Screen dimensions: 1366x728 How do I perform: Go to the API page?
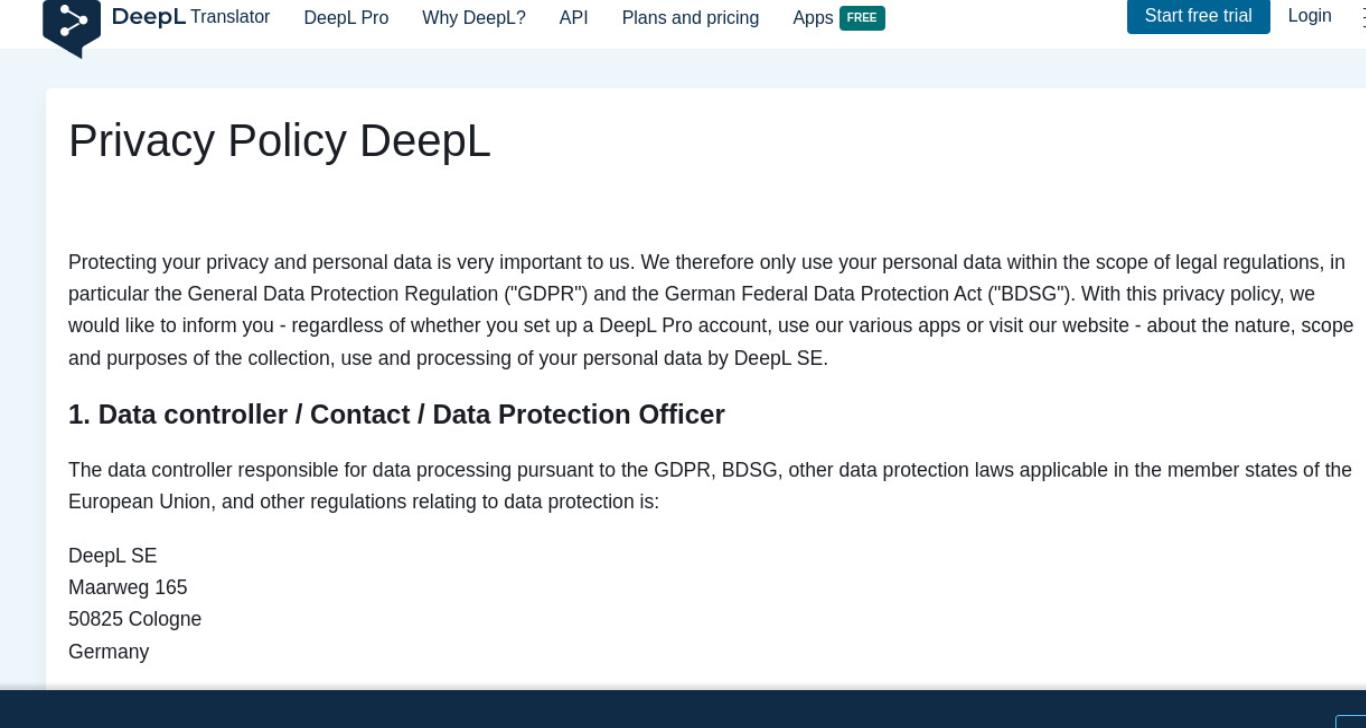(x=574, y=18)
